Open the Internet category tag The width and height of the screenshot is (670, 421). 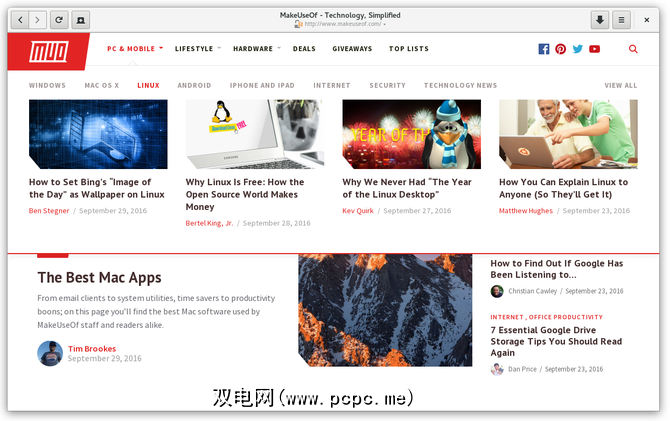(x=507, y=317)
